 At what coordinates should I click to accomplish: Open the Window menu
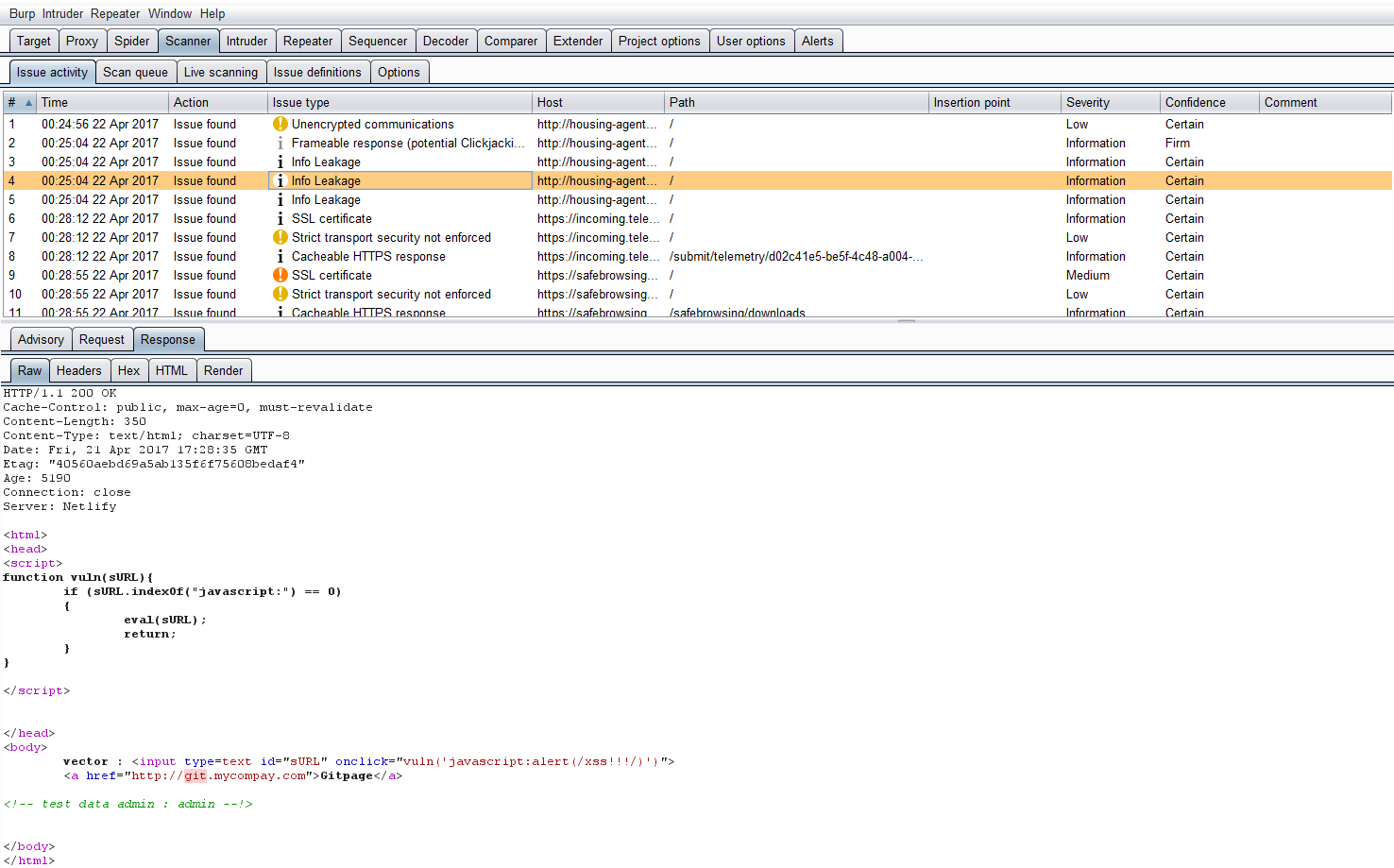click(170, 13)
